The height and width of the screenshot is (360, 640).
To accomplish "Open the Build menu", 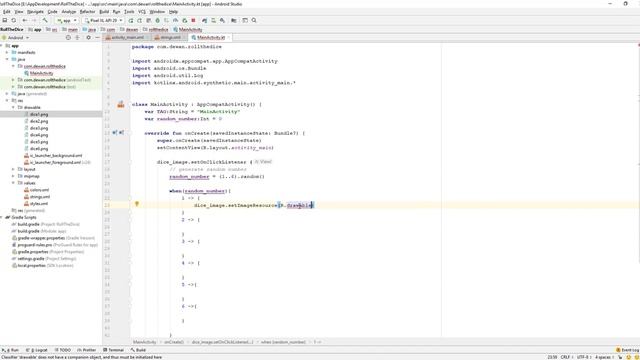I will pos(104,12).
